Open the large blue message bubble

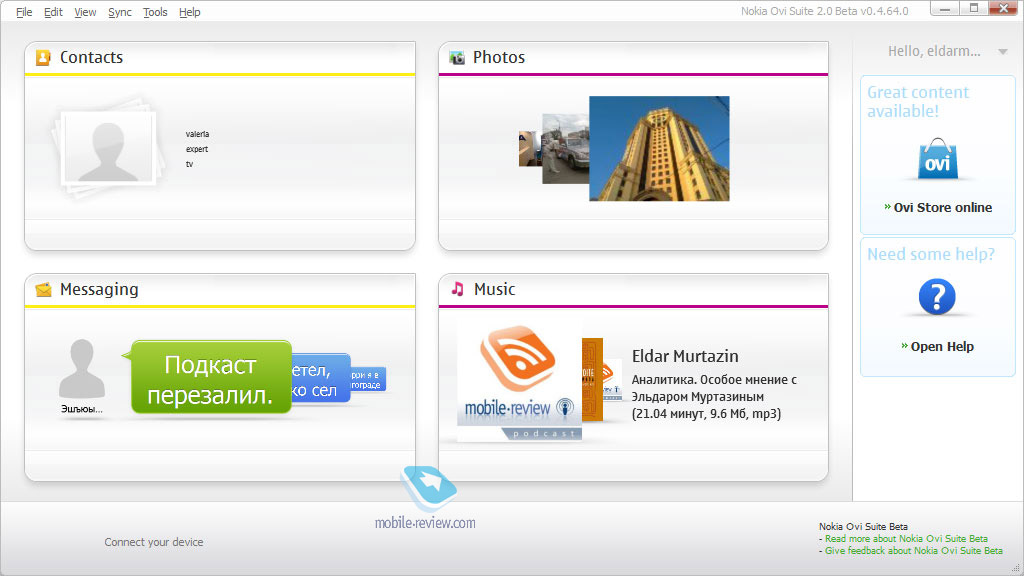pos(321,378)
